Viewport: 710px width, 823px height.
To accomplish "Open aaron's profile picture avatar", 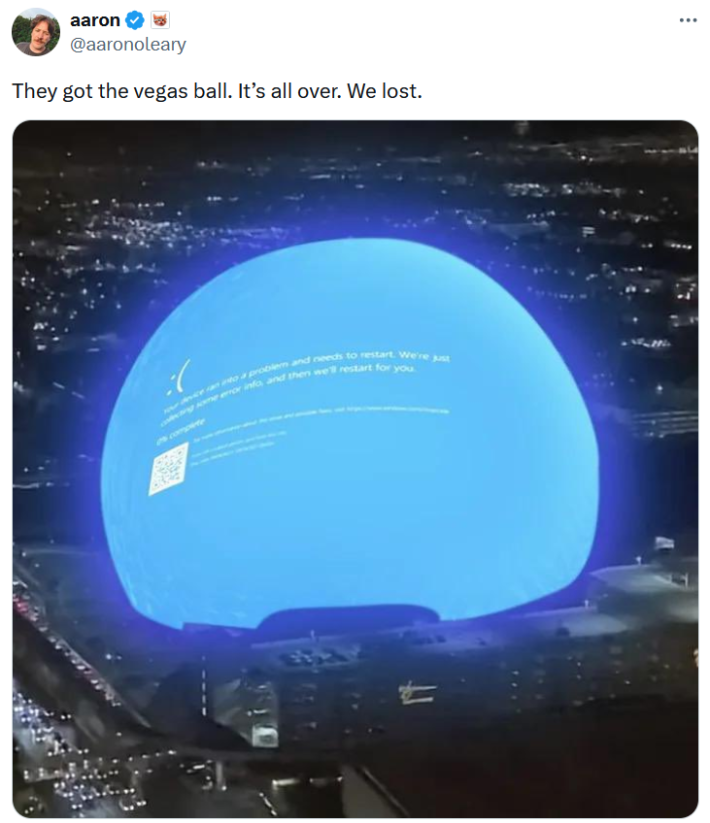I will click(x=36, y=32).
